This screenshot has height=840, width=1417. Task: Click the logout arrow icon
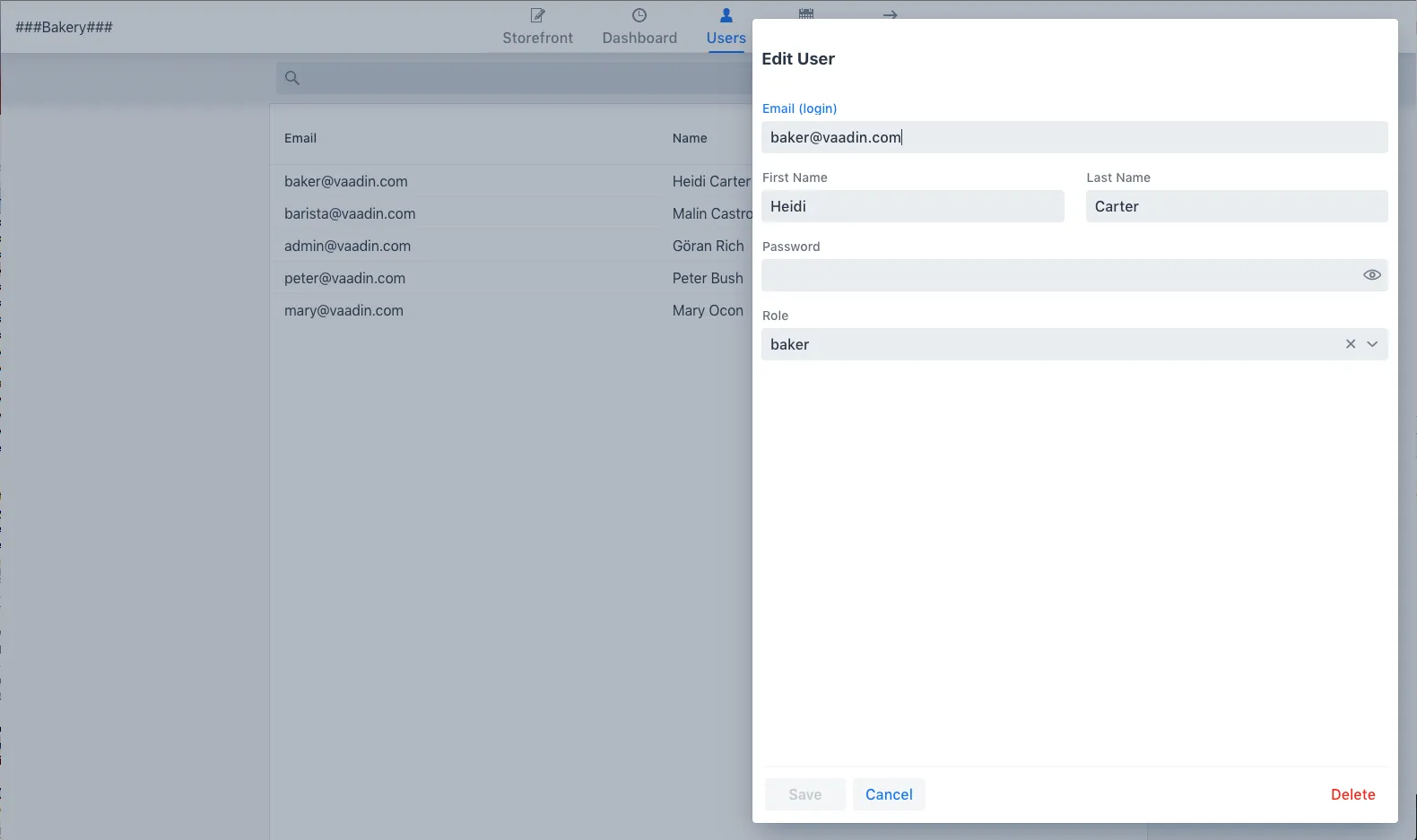coord(890,14)
